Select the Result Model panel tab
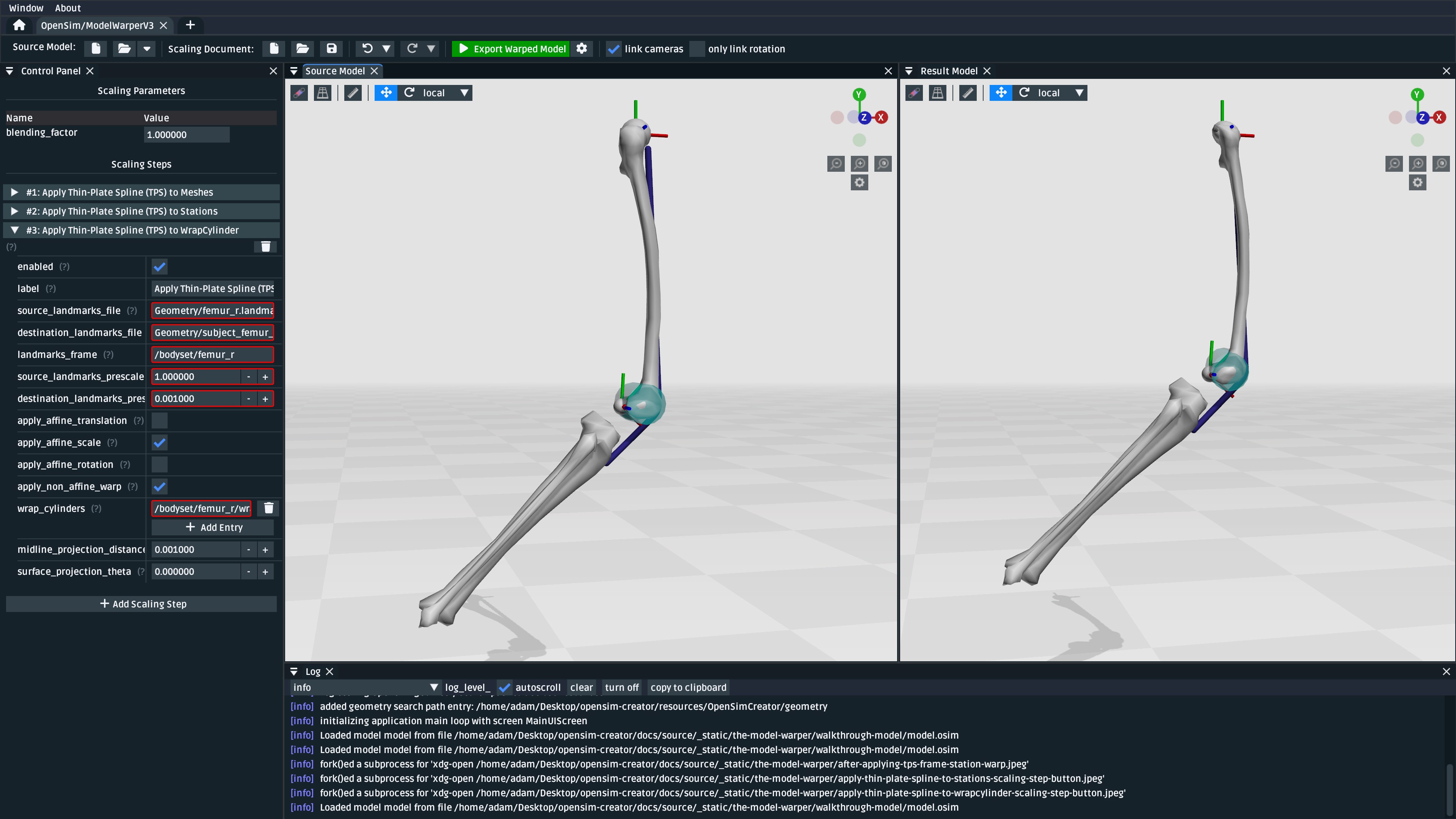This screenshot has width=1456, height=819. click(949, 71)
